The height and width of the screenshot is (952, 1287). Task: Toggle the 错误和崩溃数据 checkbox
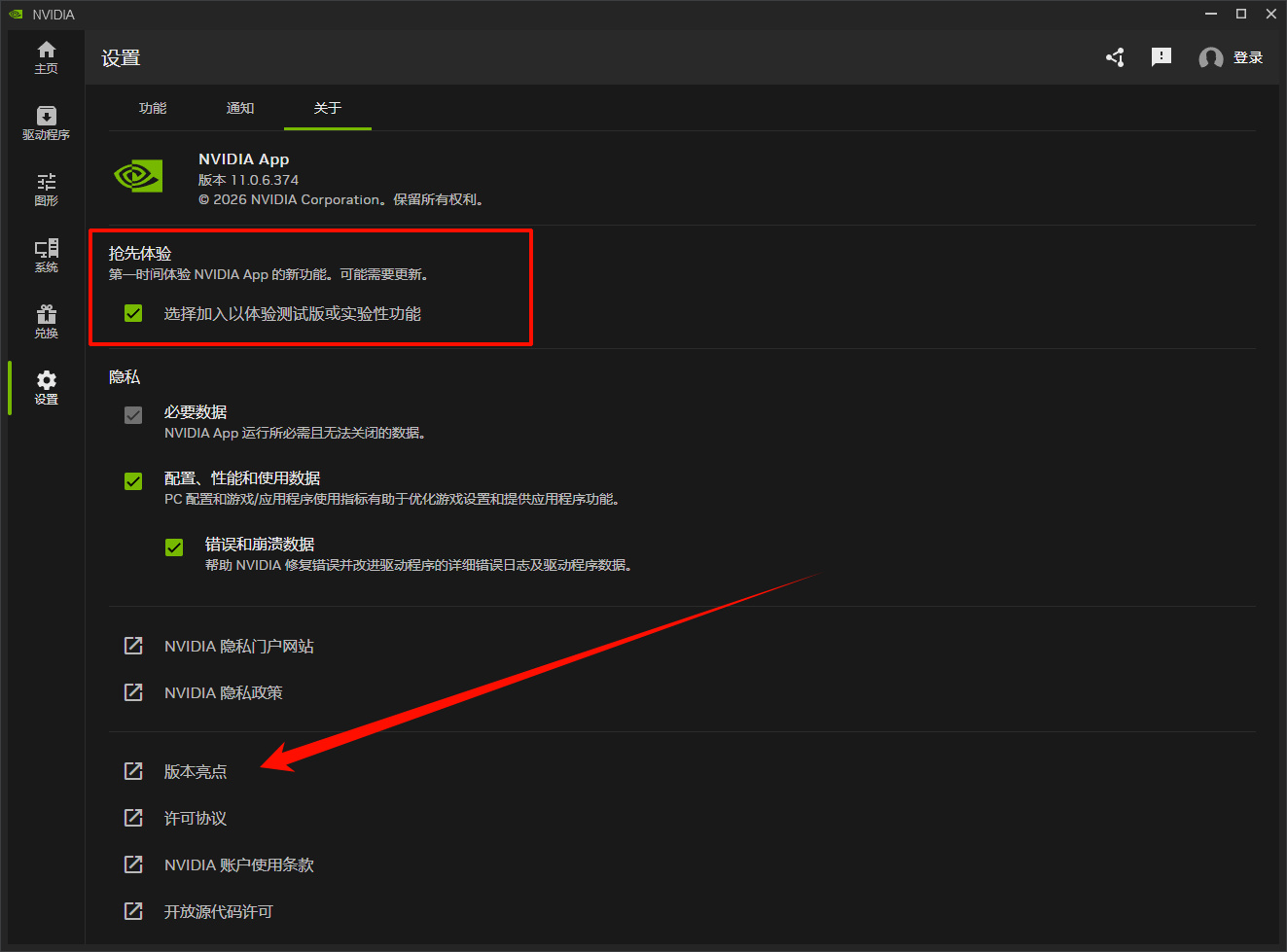pos(174,547)
